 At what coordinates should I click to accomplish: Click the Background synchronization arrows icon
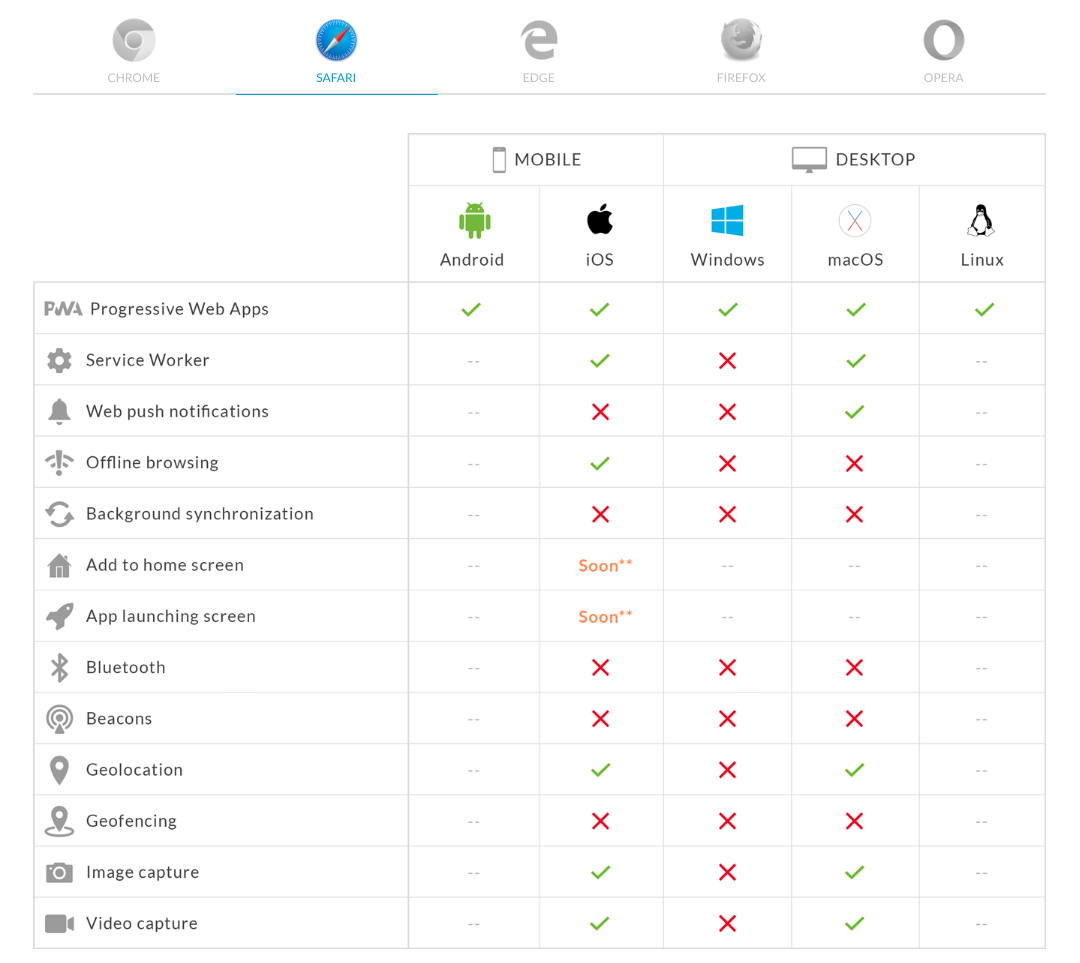59,514
